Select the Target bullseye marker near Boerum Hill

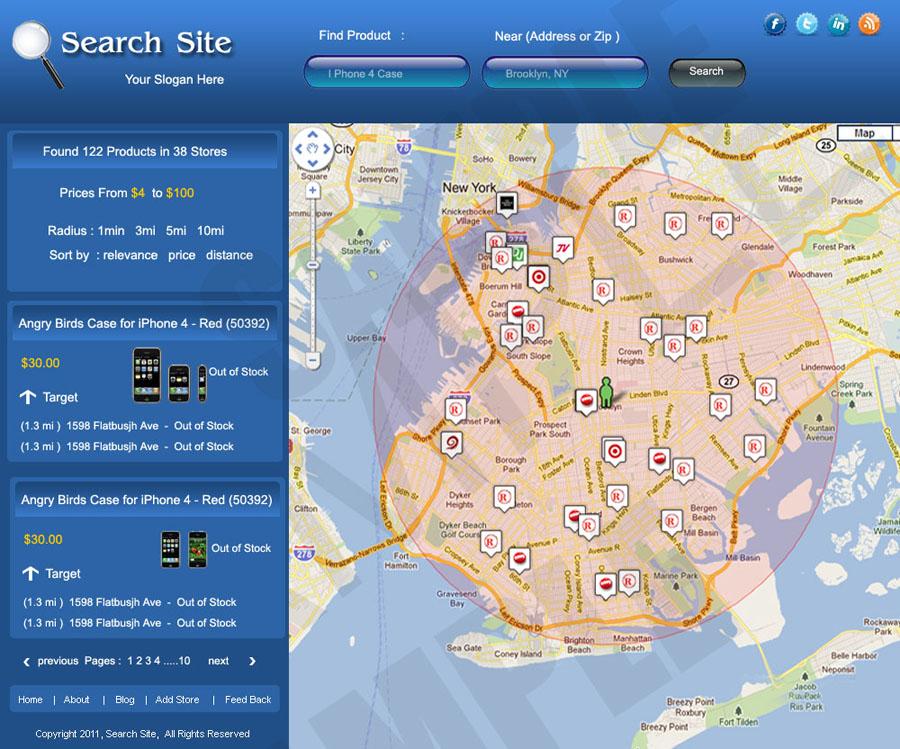click(x=538, y=278)
